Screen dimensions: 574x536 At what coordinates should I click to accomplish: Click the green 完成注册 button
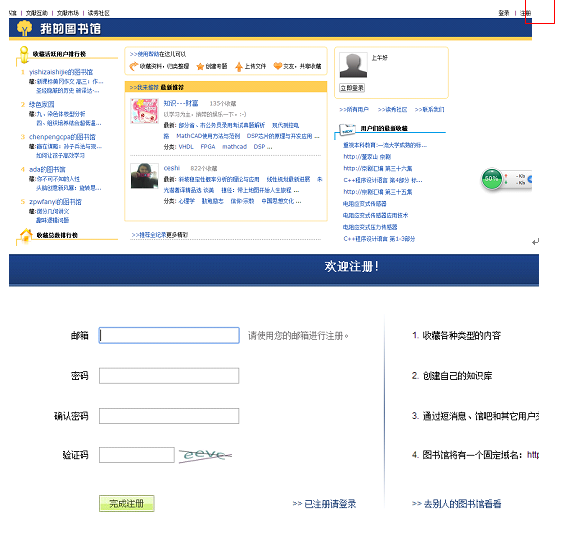coord(127,503)
